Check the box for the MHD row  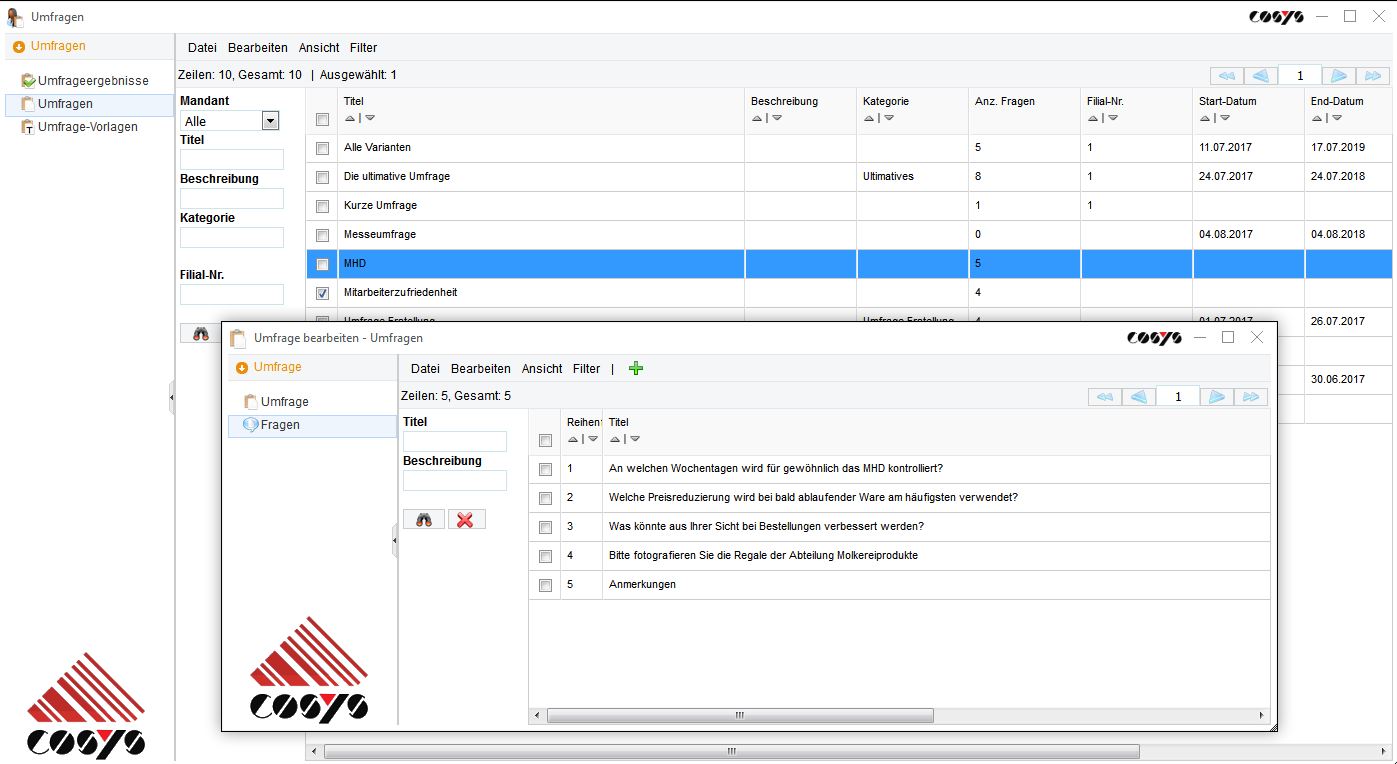(322, 265)
